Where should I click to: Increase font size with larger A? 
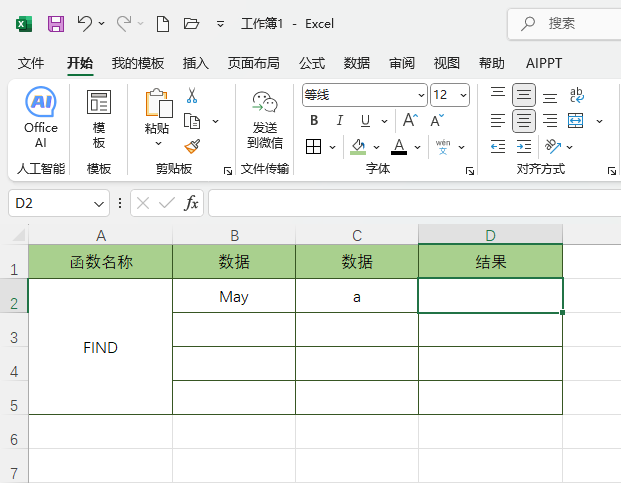tap(410, 120)
